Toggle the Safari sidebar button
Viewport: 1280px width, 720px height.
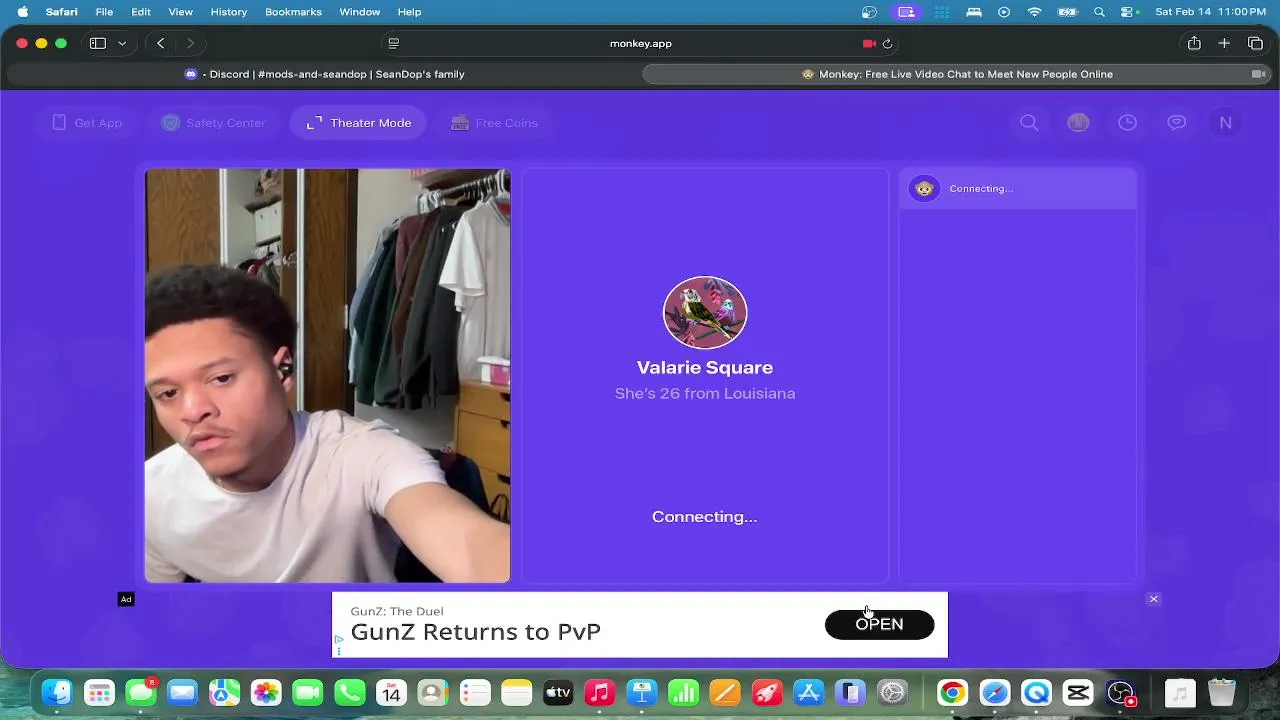[98, 43]
